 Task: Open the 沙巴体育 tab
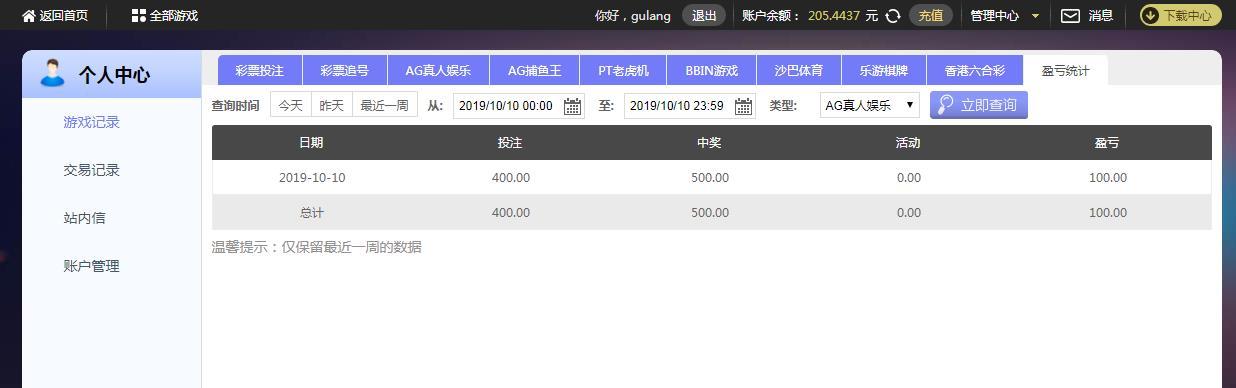(x=798, y=71)
